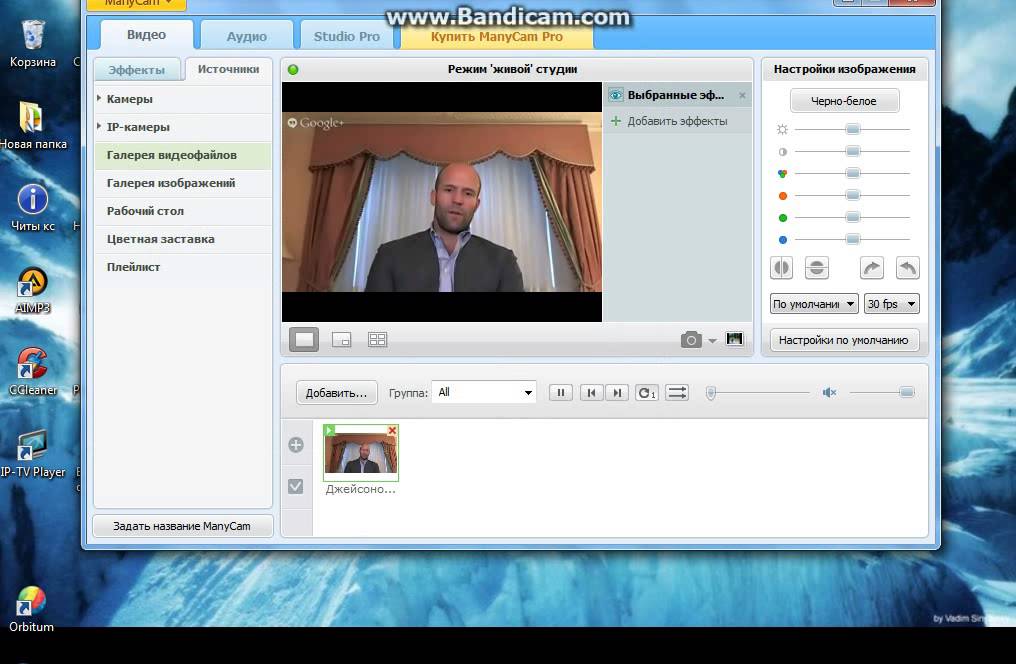The image size is (1016, 664).
Task: Open the image gallery icon beside camera
Action: pyautogui.click(x=734, y=339)
